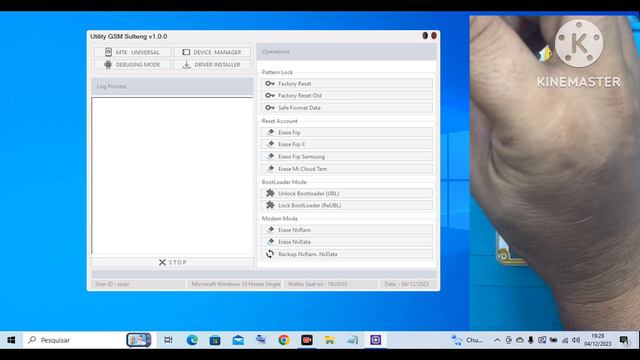The width and height of the screenshot is (640, 360).
Task: Open Device Manager from the toolbar
Action: coord(212,52)
